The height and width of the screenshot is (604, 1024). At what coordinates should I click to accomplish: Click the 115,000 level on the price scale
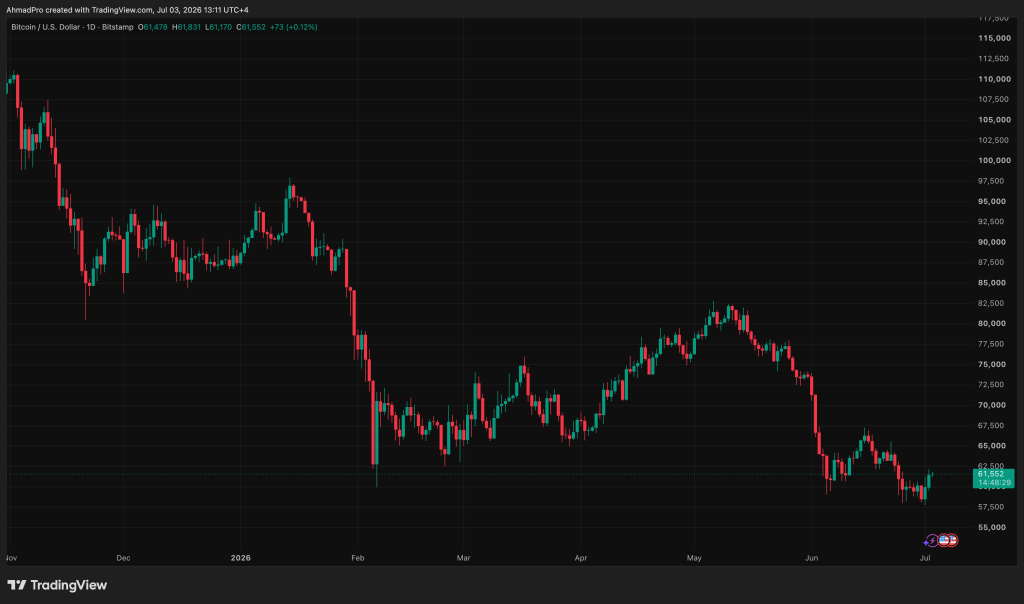pos(994,39)
